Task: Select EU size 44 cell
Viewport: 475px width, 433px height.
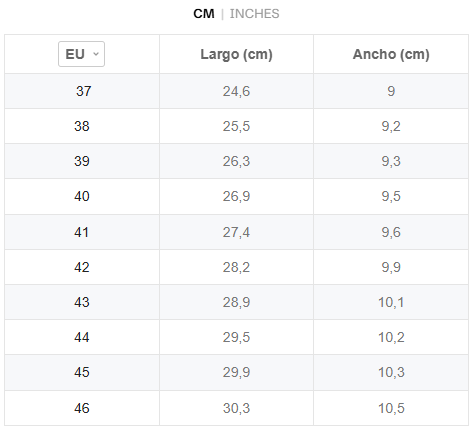Action: [82, 337]
